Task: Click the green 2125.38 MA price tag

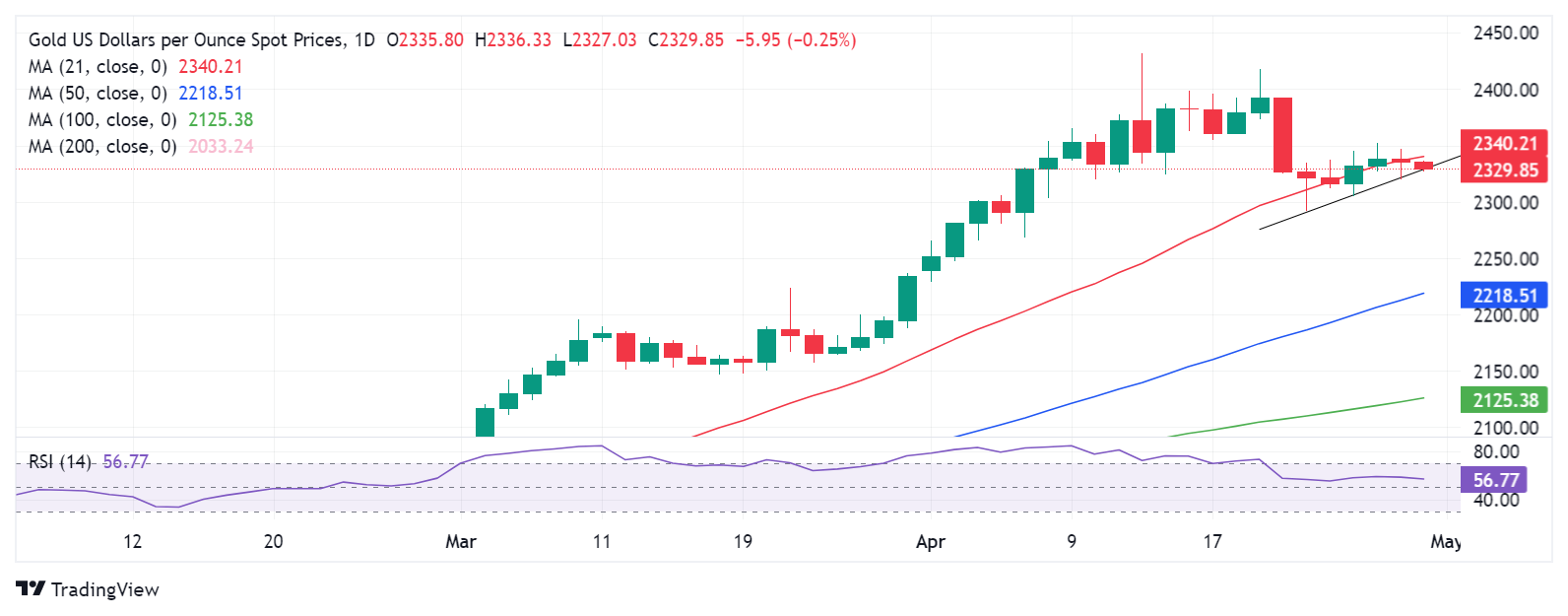Action: 1504,400
